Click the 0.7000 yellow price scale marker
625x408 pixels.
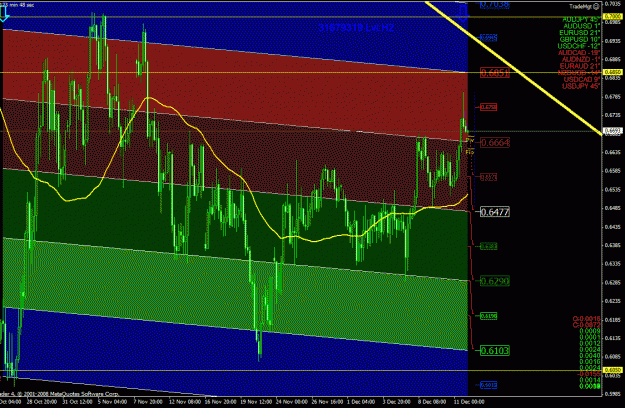(613, 16)
